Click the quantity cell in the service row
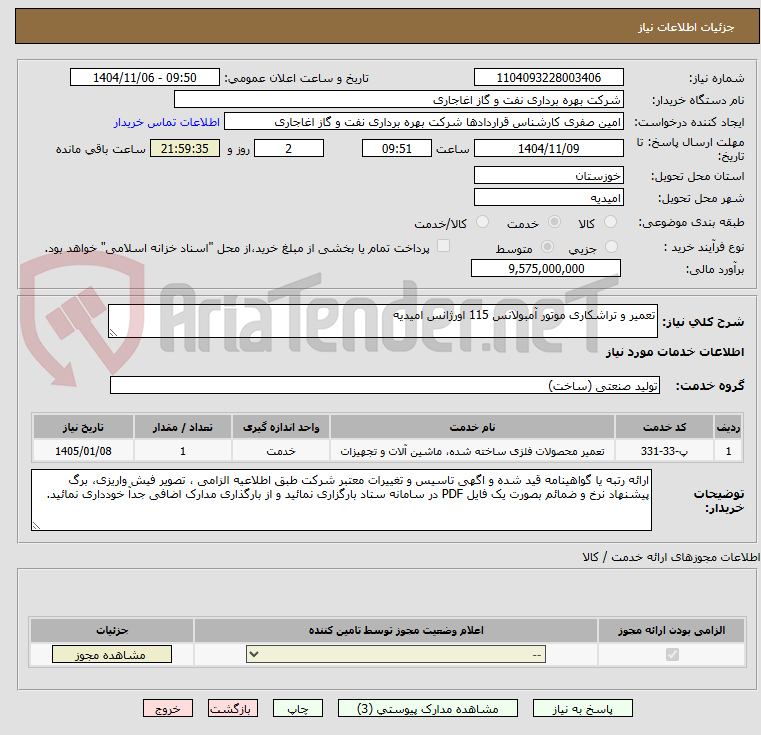The image size is (761, 735). (x=182, y=451)
